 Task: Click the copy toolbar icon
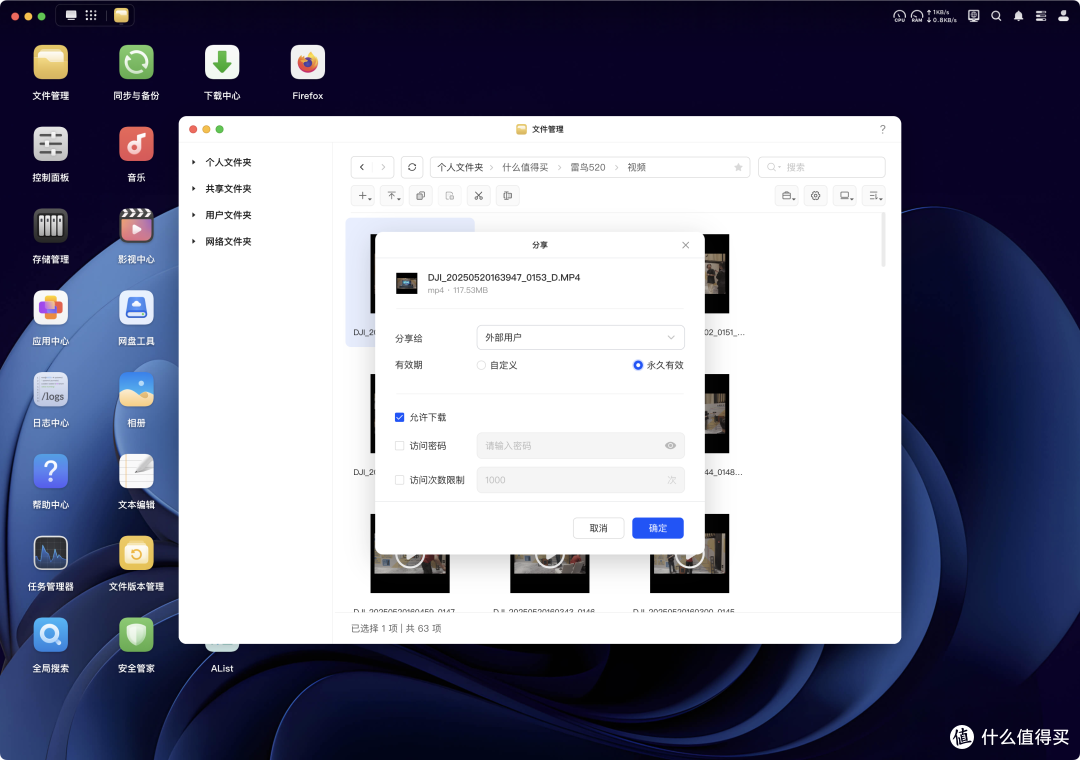(421, 196)
